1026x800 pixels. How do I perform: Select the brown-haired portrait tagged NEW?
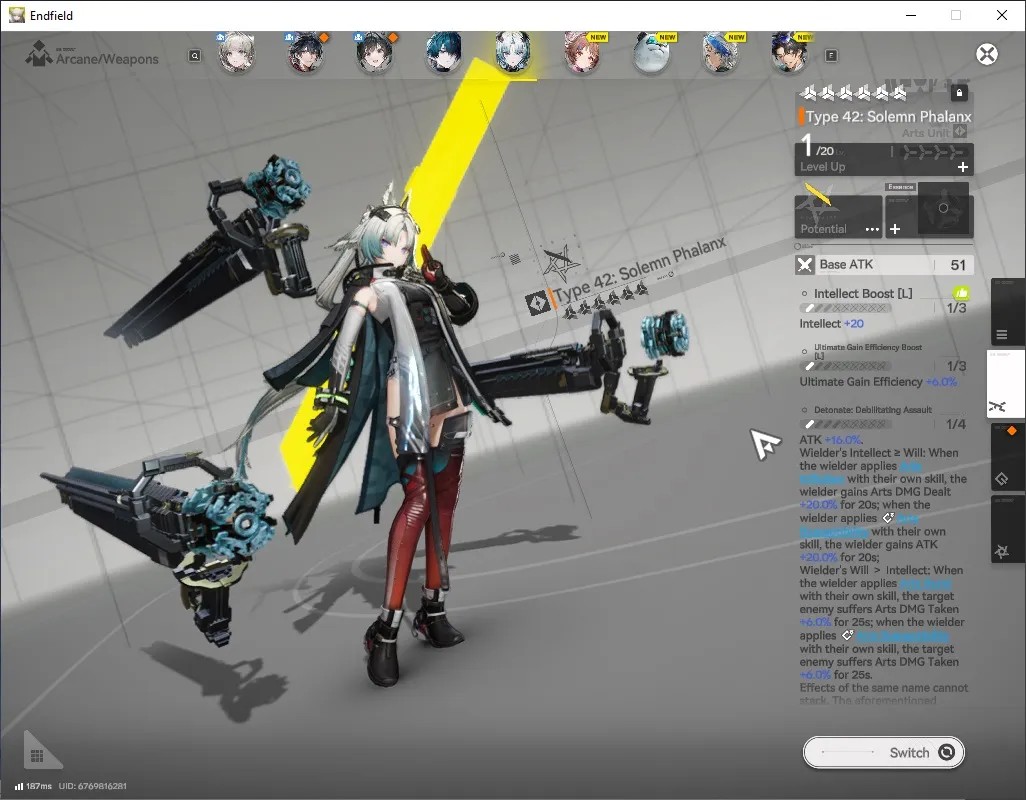[x=582, y=52]
